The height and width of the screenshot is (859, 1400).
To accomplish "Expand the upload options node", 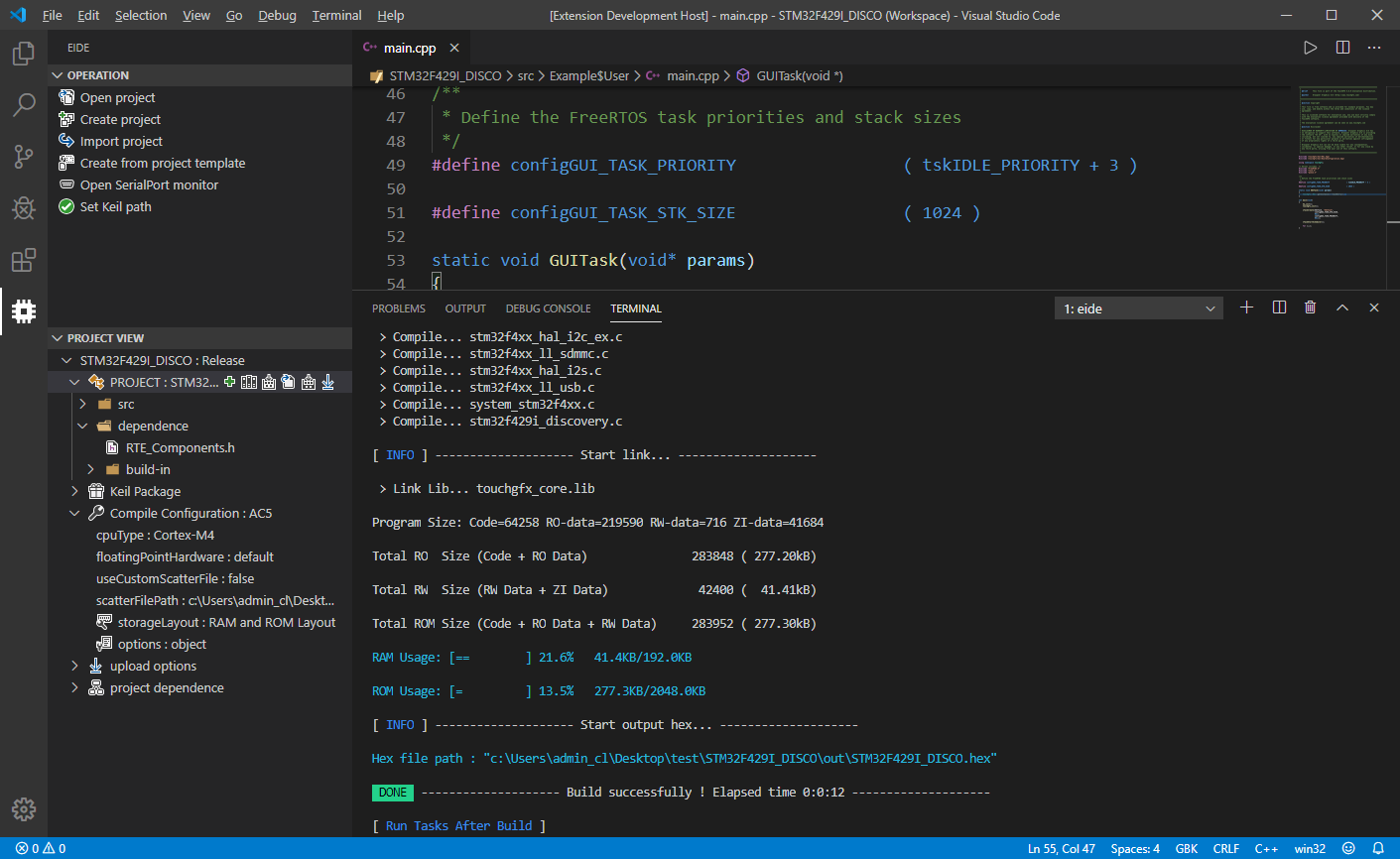I will pyautogui.click(x=74, y=666).
